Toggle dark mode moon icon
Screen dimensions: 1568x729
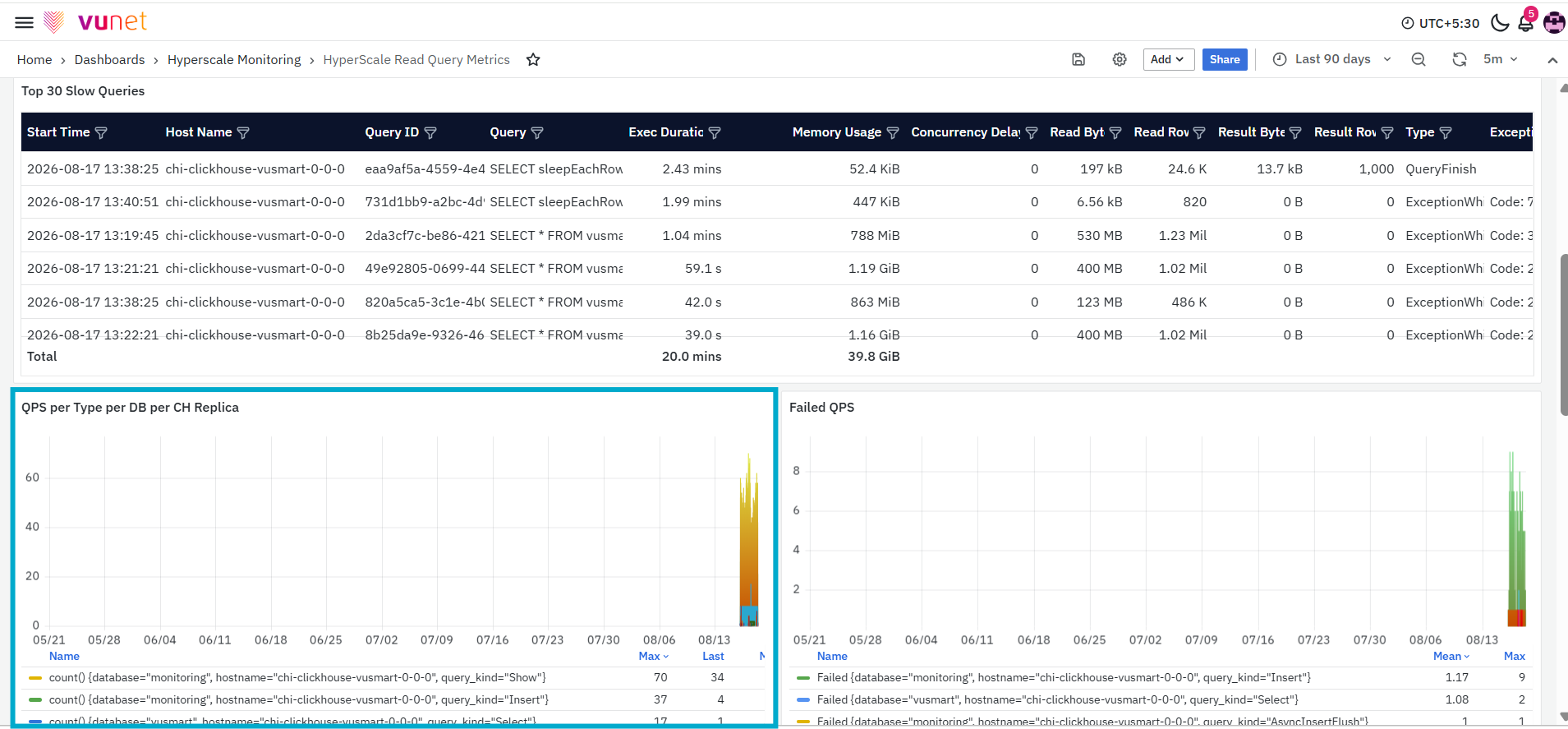pyautogui.click(x=1500, y=22)
